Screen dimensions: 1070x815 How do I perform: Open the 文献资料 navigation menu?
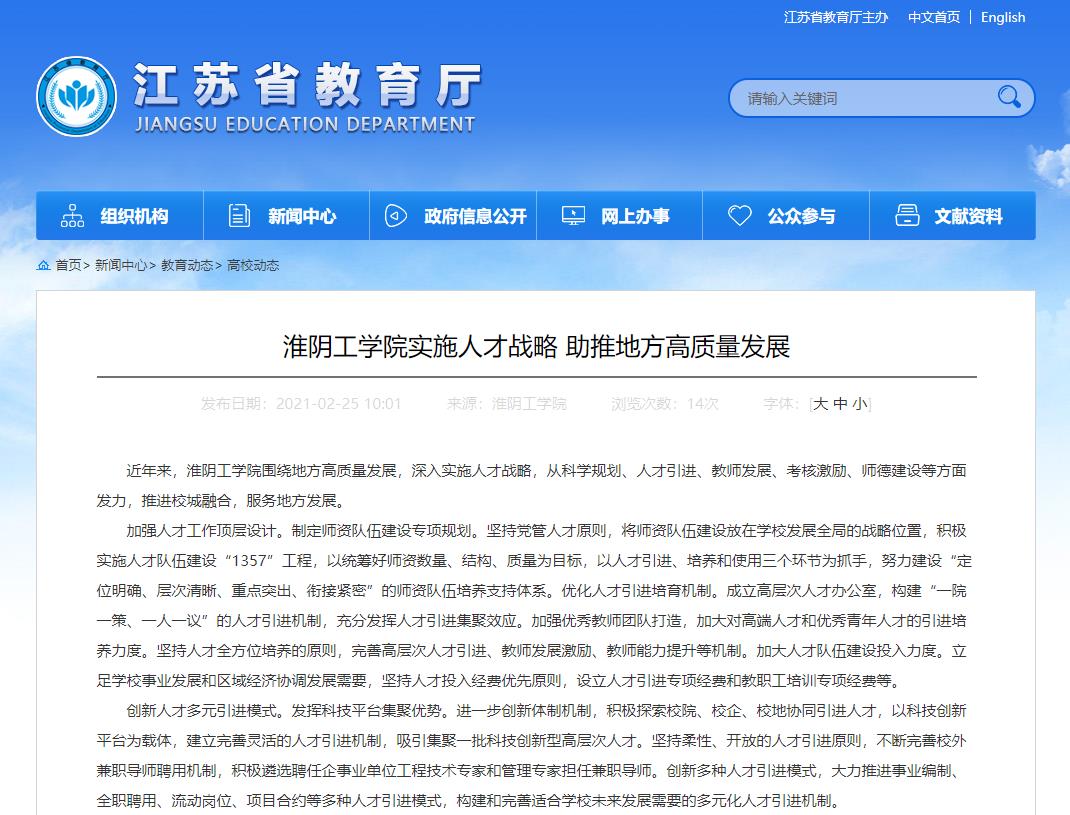pos(968,216)
